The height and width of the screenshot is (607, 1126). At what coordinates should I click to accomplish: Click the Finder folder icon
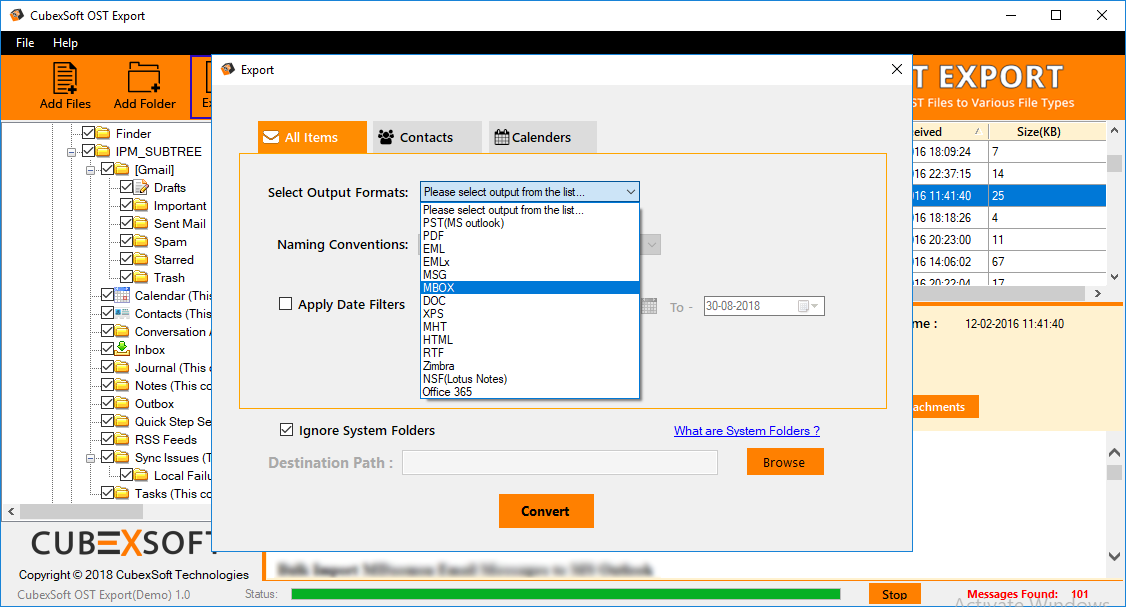point(103,133)
